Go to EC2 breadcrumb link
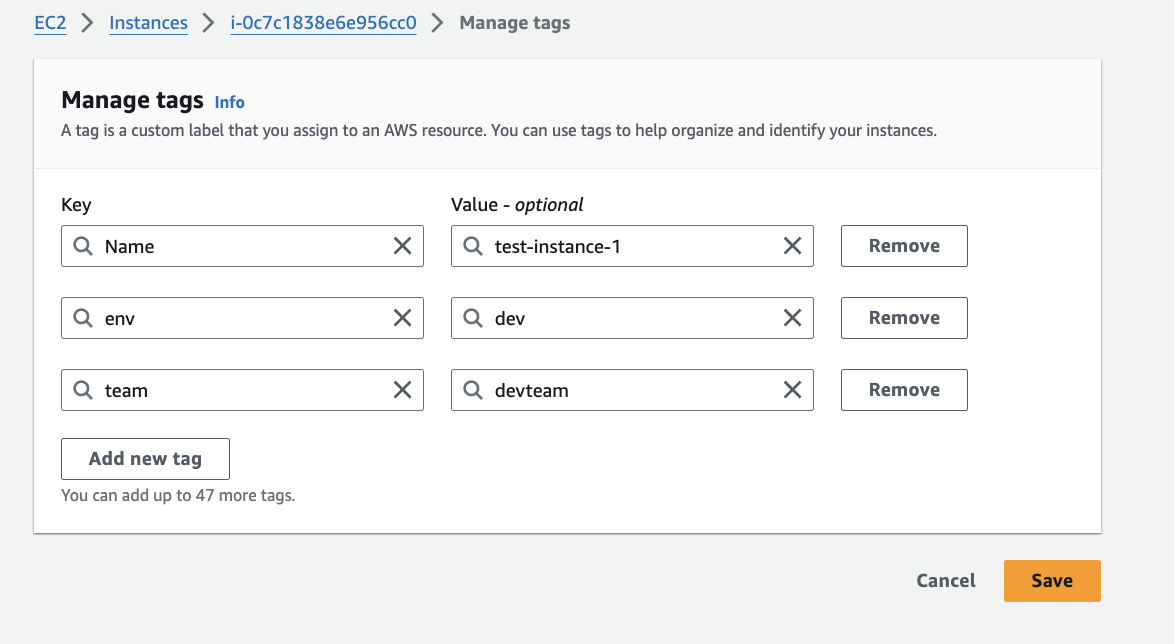The width and height of the screenshot is (1174, 644). click(x=50, y=23)
